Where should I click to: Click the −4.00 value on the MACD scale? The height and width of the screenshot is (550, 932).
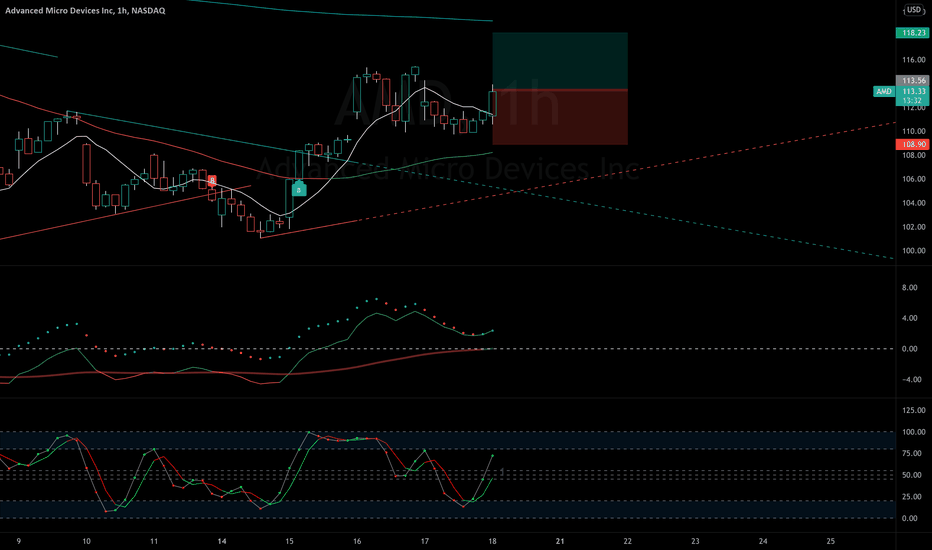[911, 379]
